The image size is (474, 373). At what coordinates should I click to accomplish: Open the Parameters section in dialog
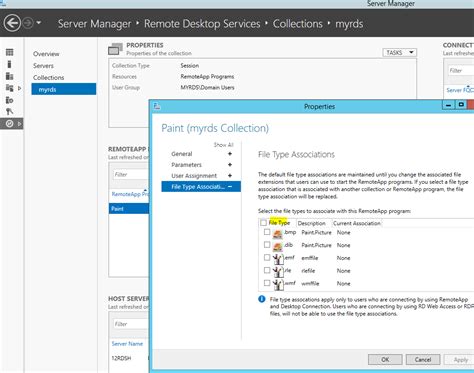pyautogui.click(x=186, y=165)
